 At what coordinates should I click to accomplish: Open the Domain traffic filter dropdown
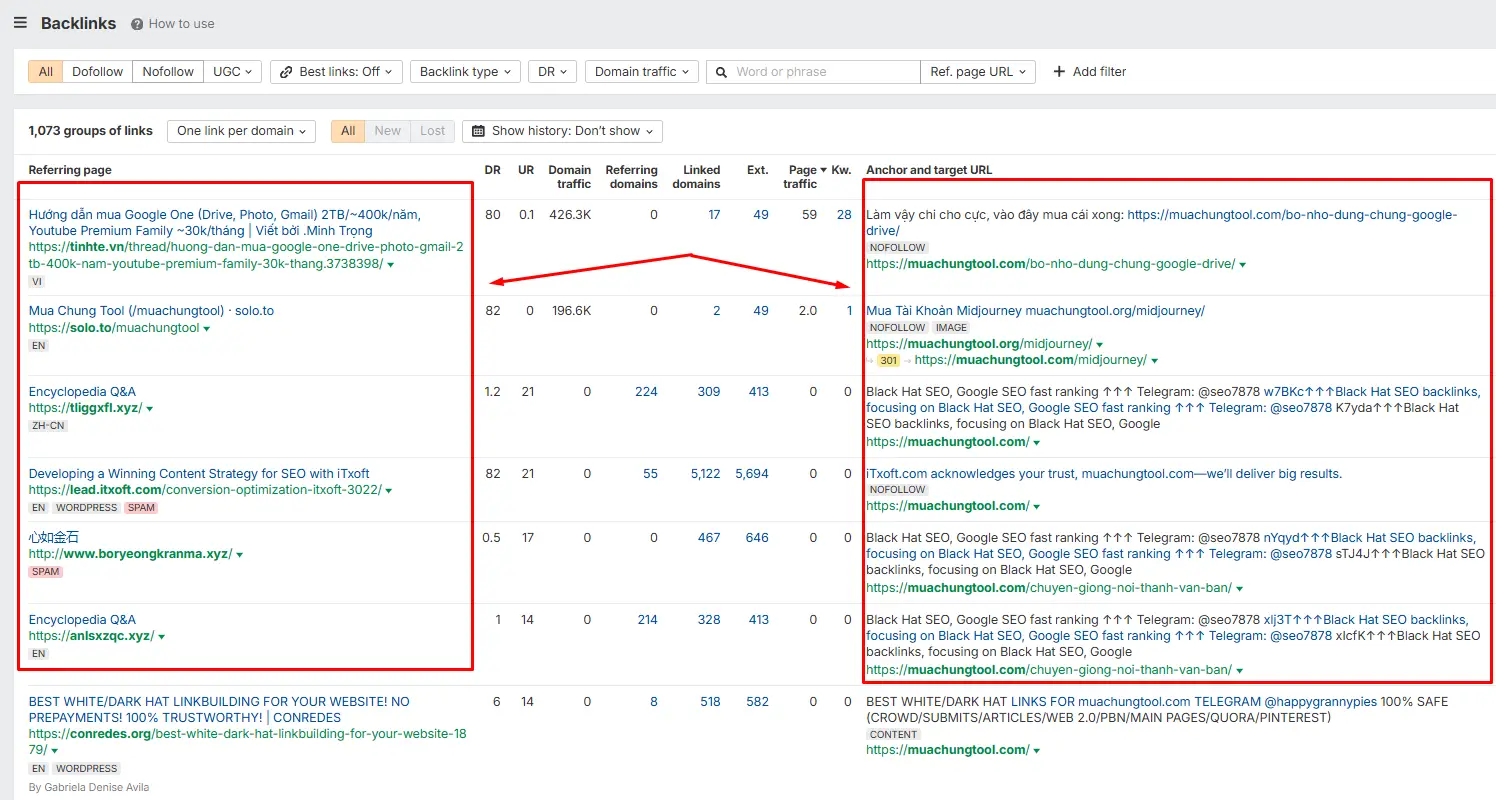pyautogui.click(x=642, y=72)
